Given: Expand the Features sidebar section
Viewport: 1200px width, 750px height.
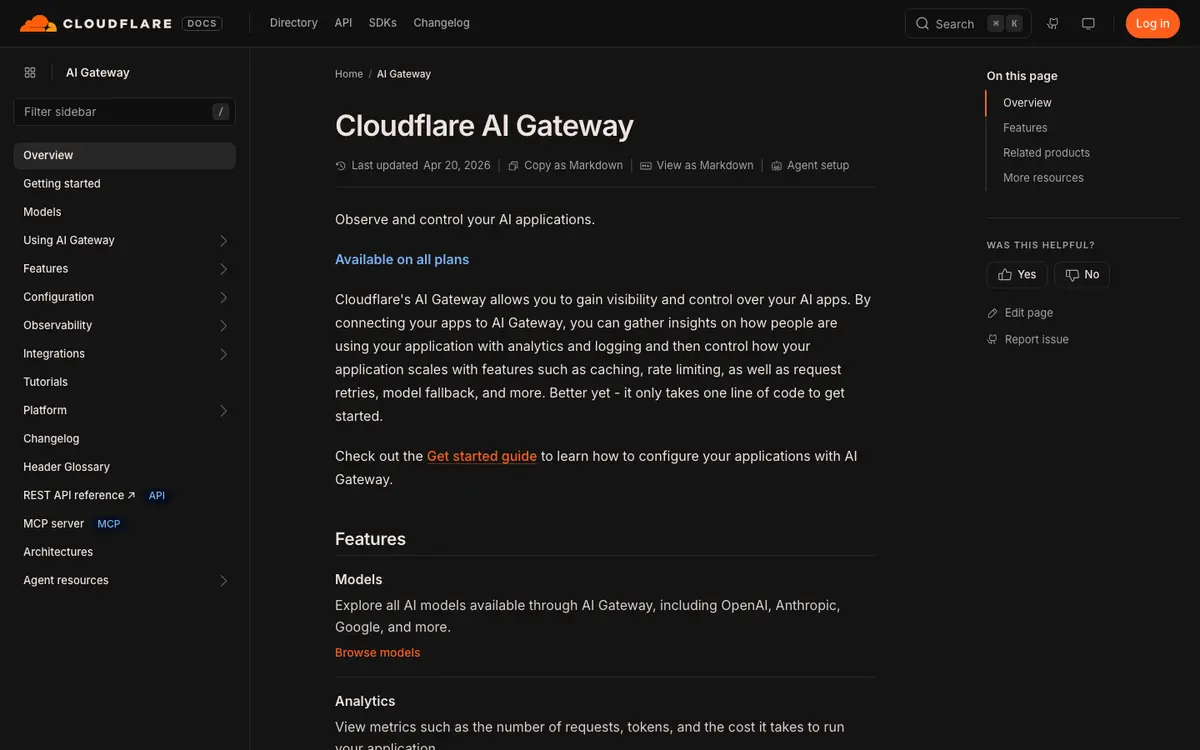Looking at the screenshot, I should (x=223, y=269).
